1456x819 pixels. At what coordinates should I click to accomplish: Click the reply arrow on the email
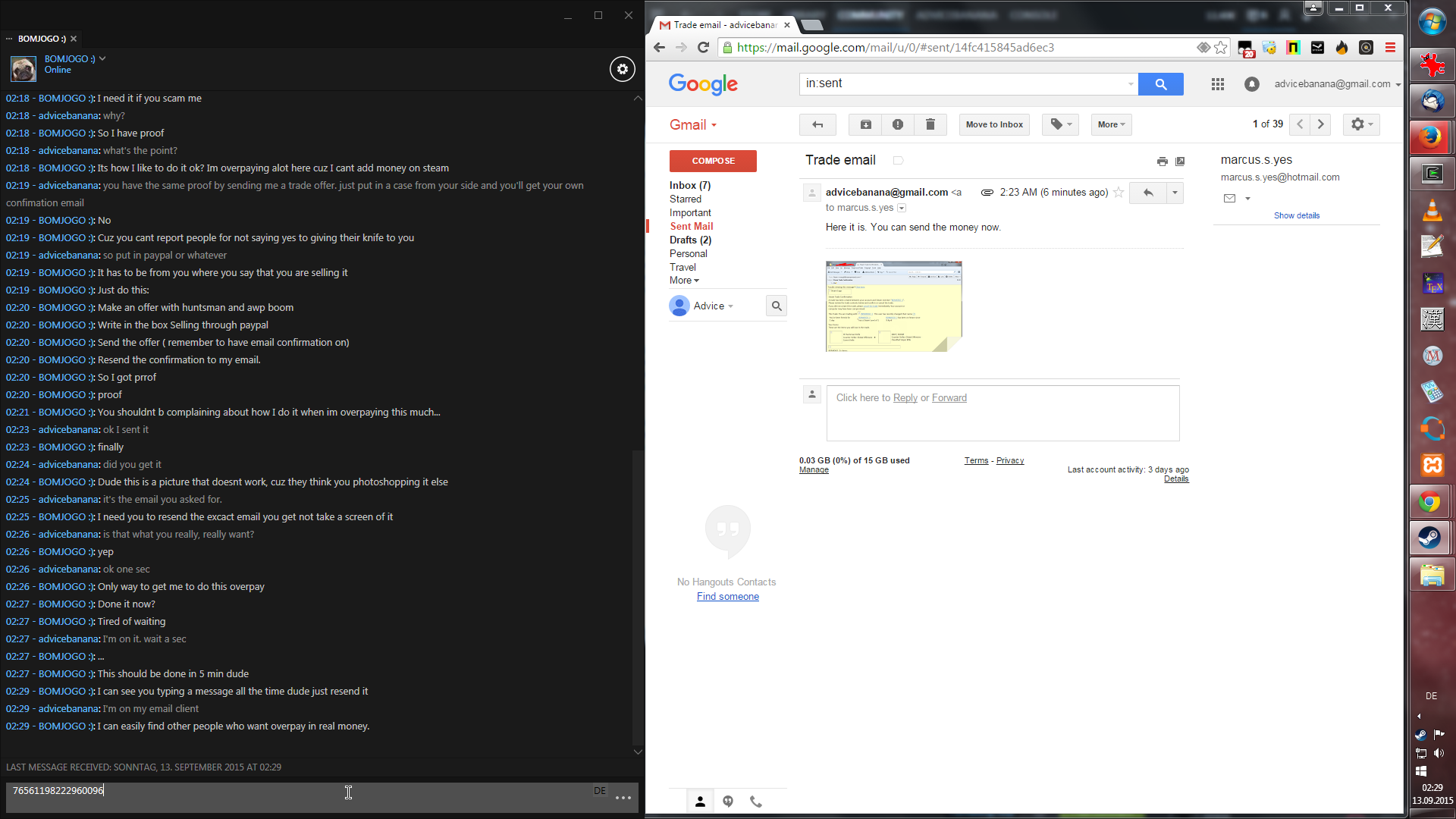(x=1148, y=193)
